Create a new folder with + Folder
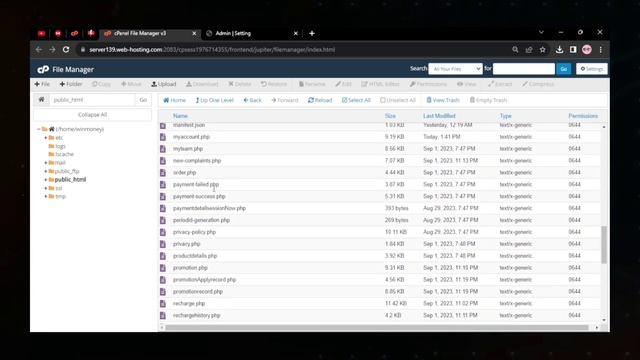The image size is (640, 360). tap(71, 84)
